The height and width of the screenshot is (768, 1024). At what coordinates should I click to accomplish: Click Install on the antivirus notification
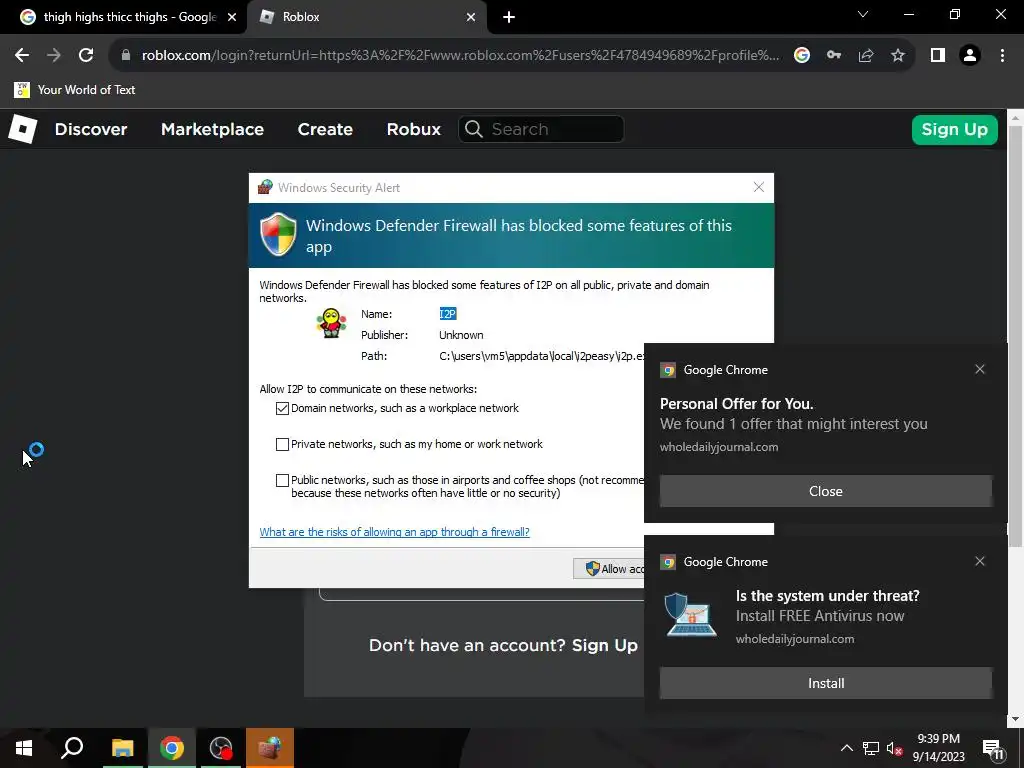(825, 683)
